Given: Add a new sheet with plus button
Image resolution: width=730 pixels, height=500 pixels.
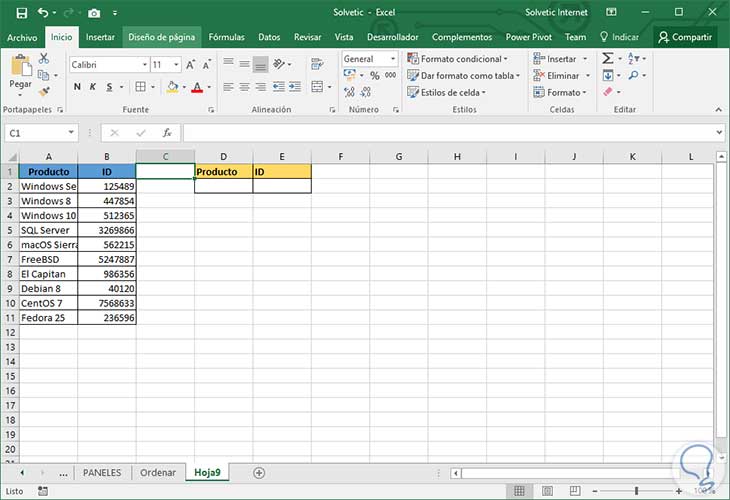Looking at the screenshot, I should click(259, 473).
